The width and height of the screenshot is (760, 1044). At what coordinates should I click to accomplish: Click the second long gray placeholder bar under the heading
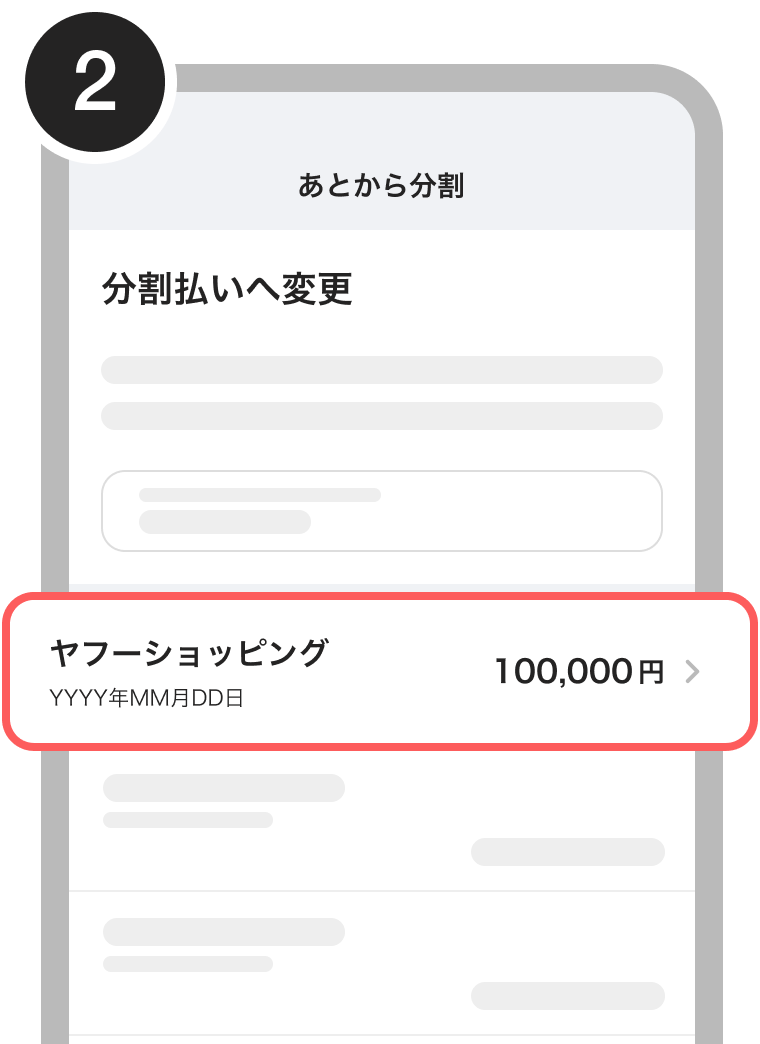click(x=382, y=415)
